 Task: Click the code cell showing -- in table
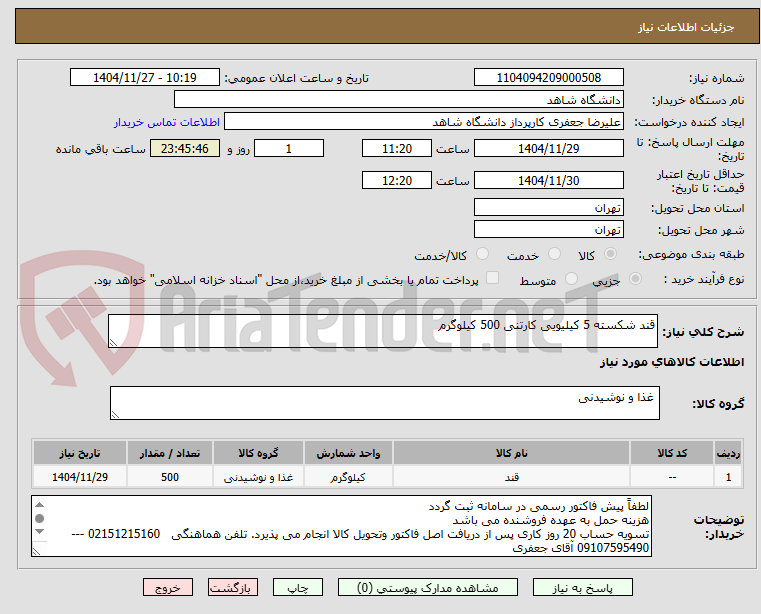[672, 477]
